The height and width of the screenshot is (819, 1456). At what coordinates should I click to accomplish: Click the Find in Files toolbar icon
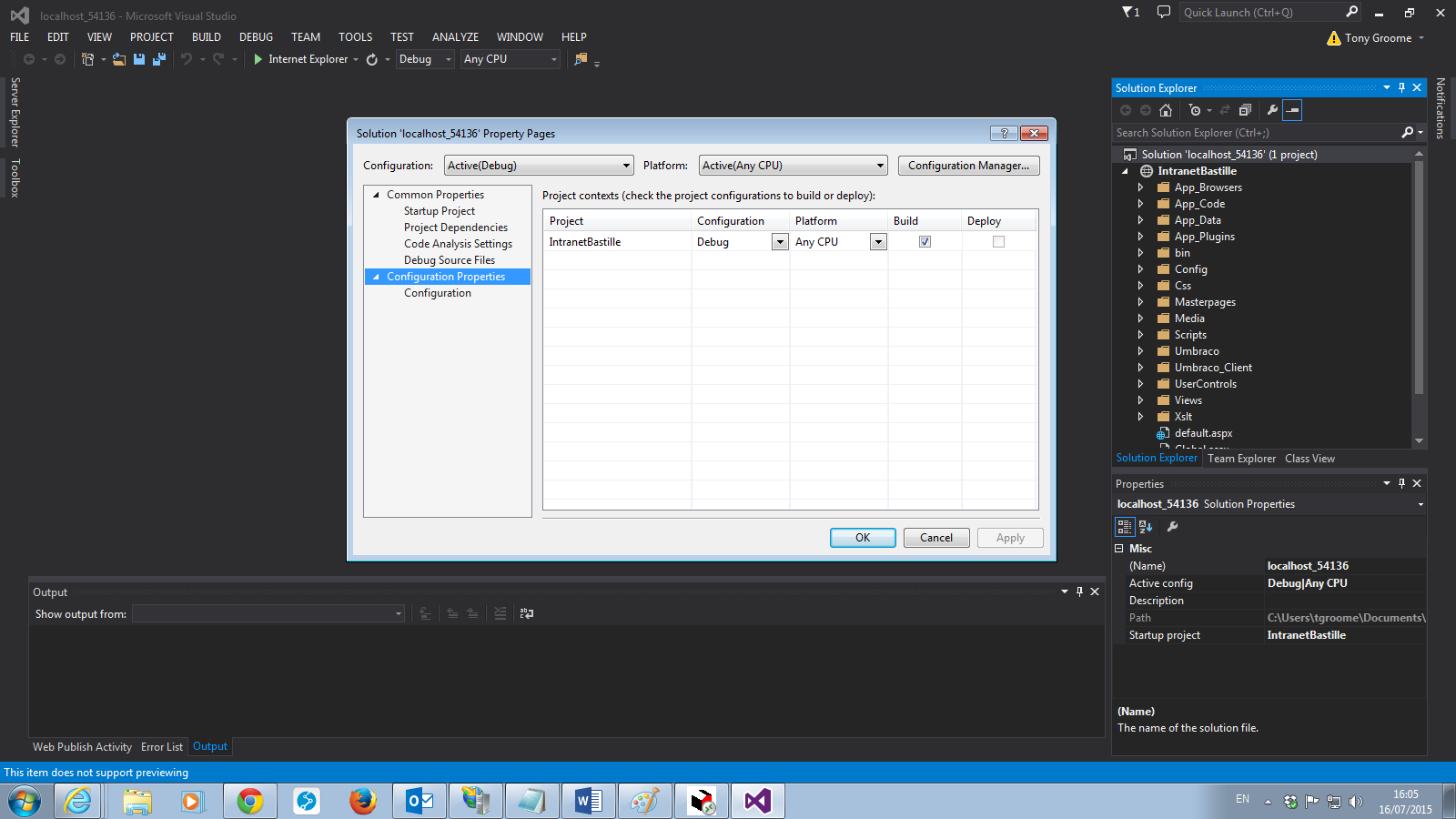pyautogui.click(x=581, y=59)
